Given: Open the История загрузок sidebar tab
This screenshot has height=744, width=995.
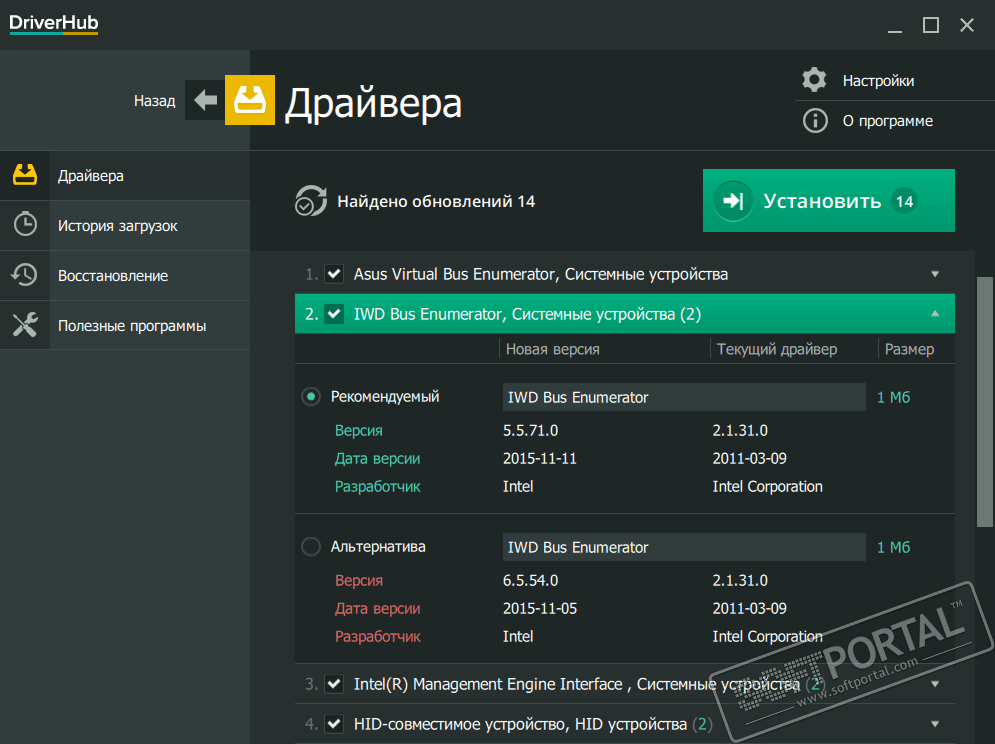Looking at the screenshot, I should click(x=117, y=226).
